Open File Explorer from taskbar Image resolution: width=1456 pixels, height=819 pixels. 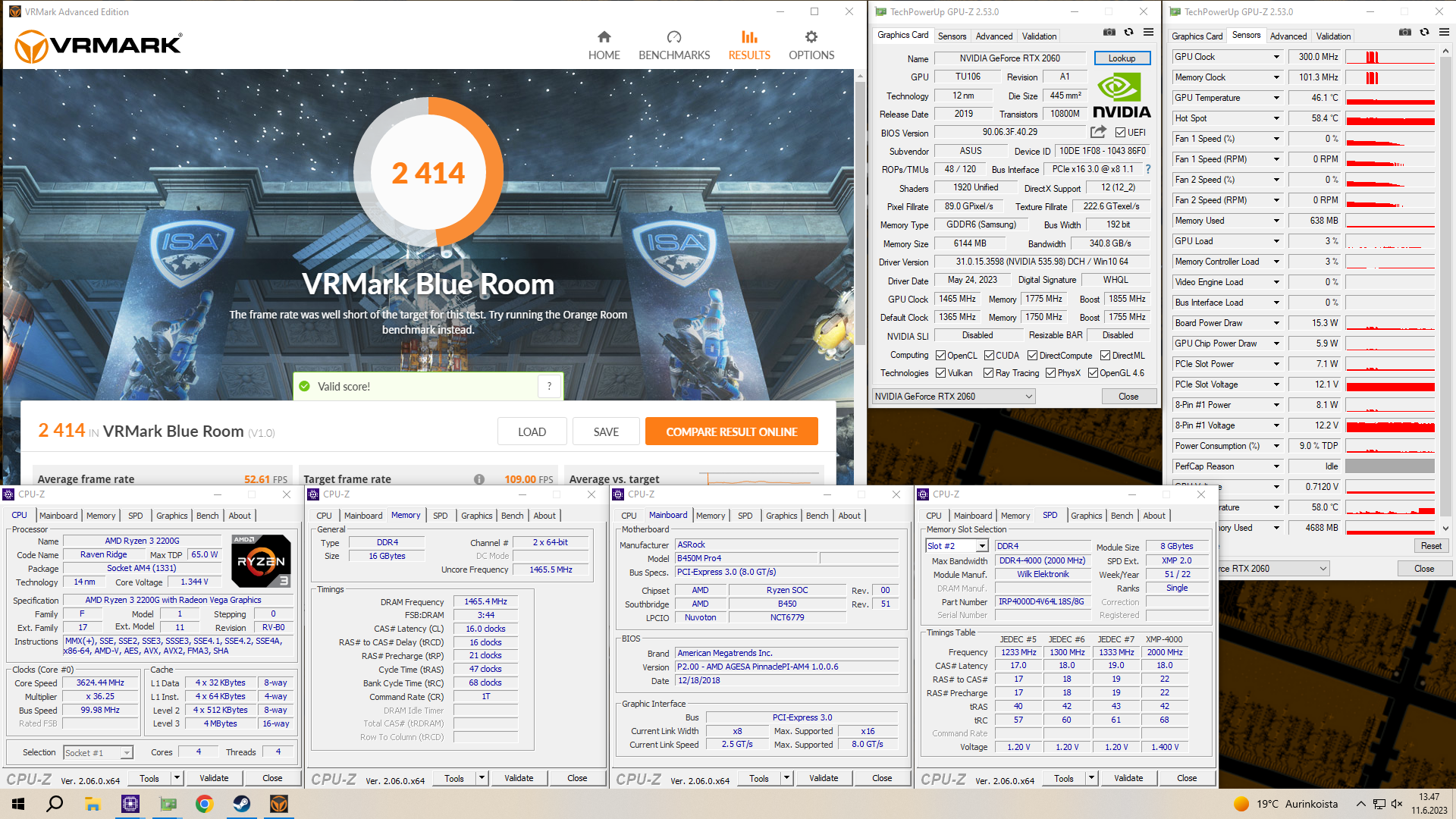pyautogui.click(x=93, y=804)
